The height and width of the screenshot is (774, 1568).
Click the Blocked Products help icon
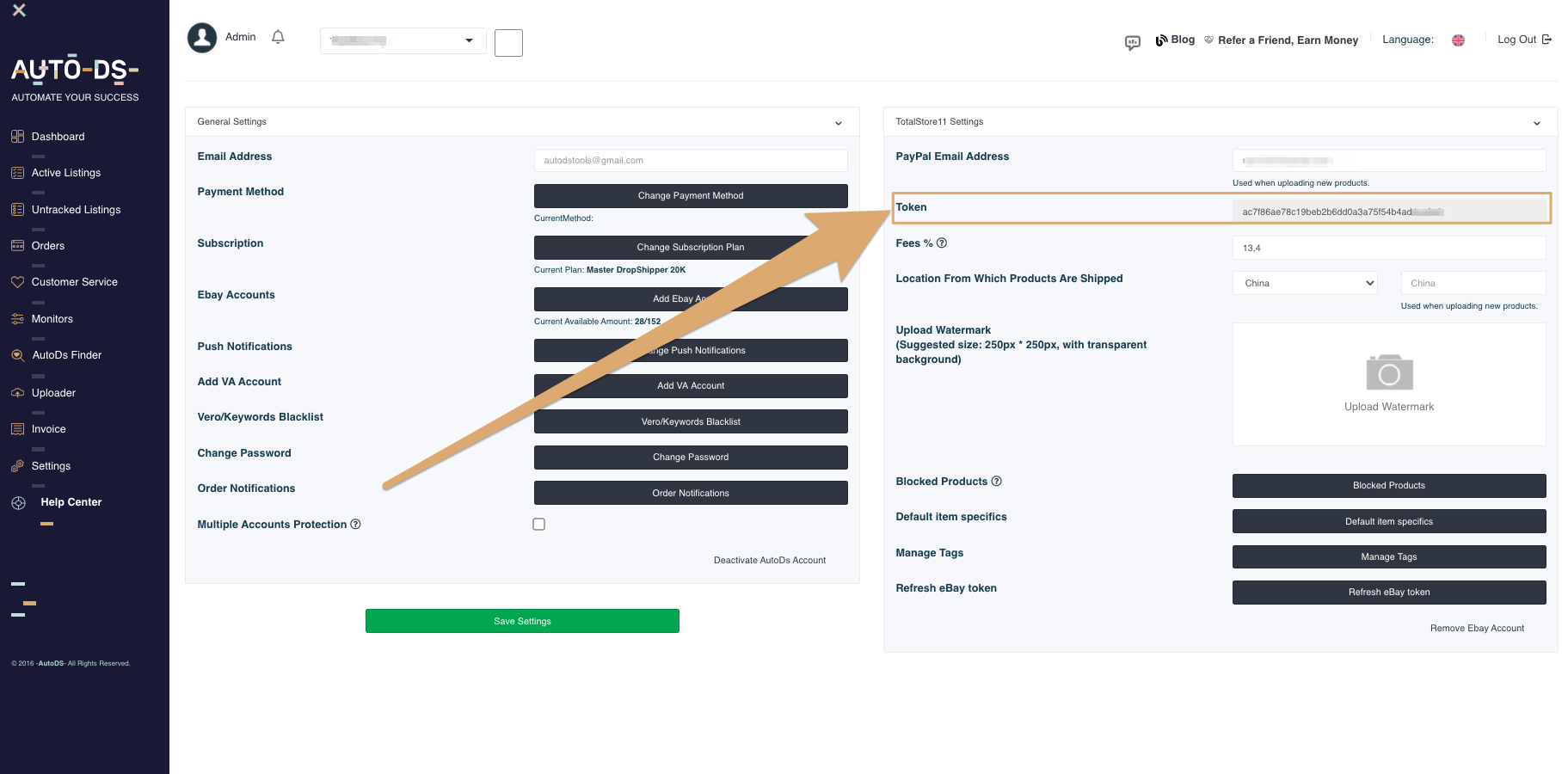click(x=997, y=481)
